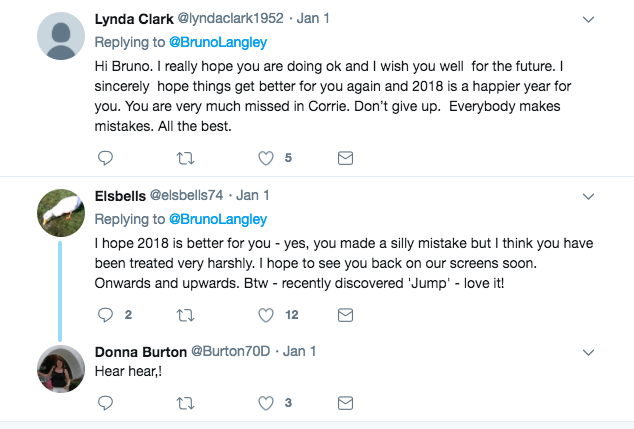634x429 pixels.
Task: Like Elsbells' tweet with 12 likes
Action: coord(266,315)
